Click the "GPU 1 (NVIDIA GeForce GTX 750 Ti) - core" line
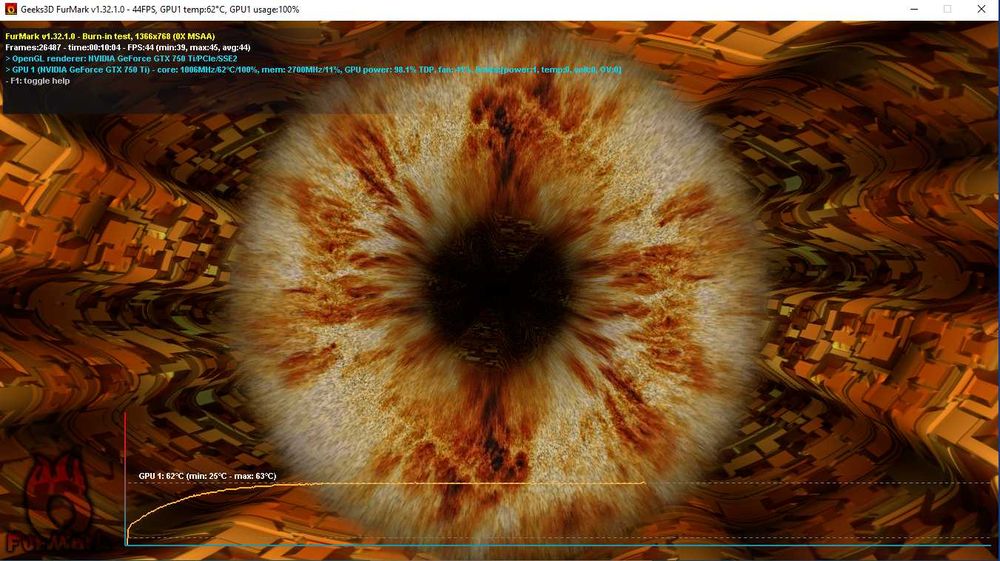 tap(312, 69)
